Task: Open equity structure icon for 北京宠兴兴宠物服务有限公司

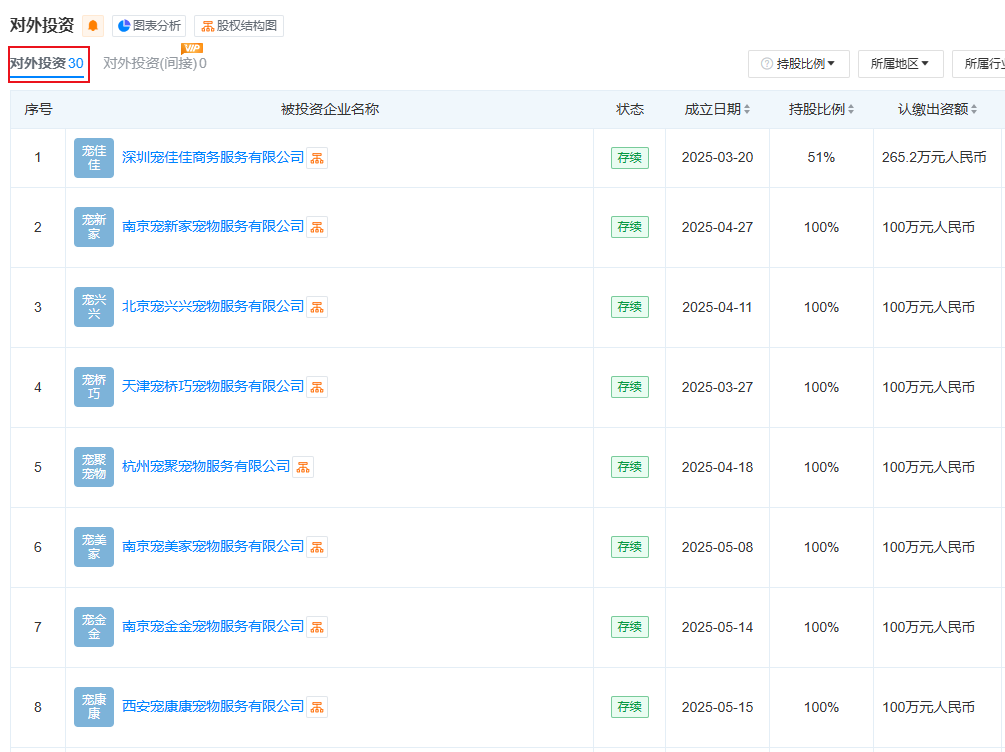Action: tap(317, 307)
